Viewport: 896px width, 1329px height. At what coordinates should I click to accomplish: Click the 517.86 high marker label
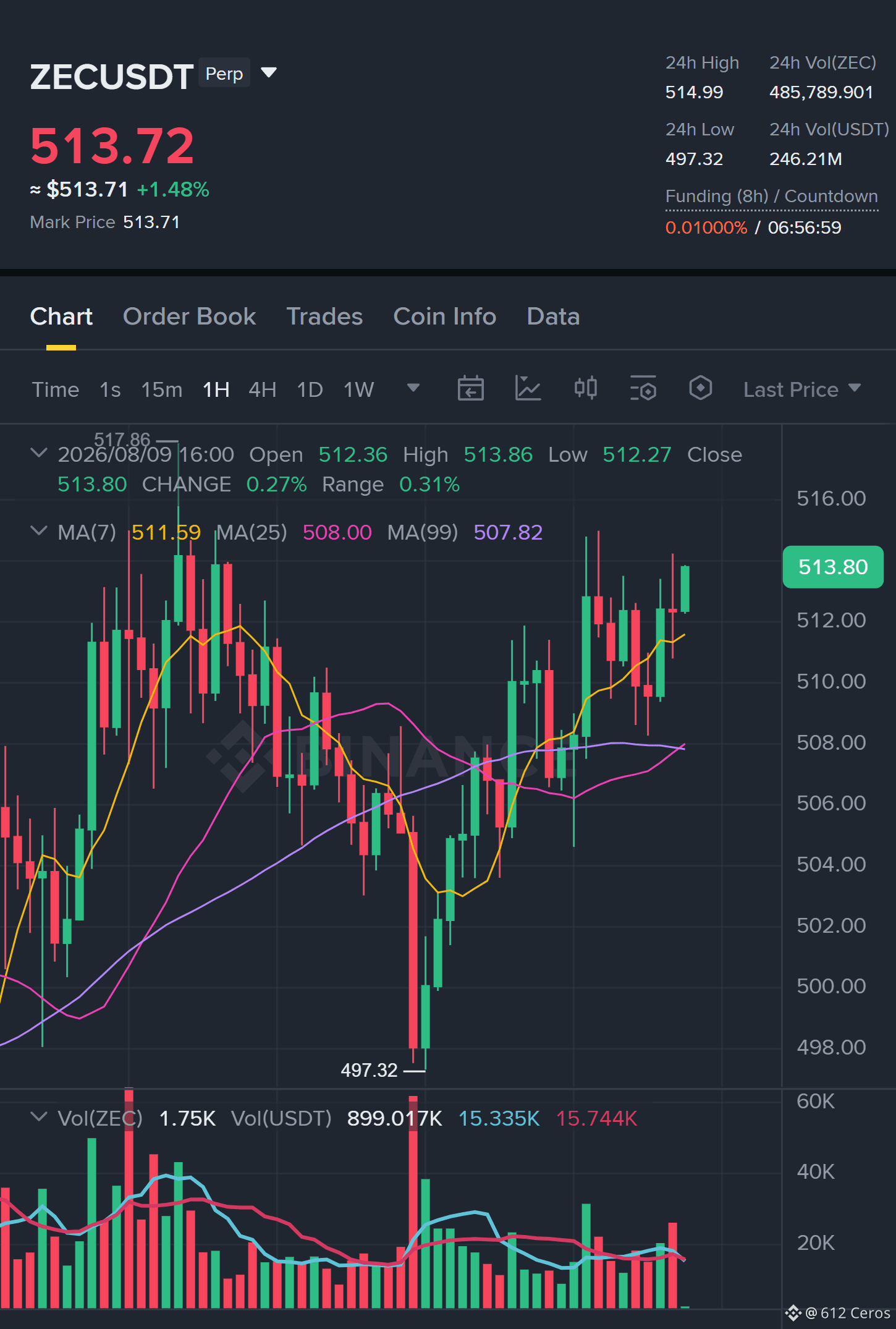coord(122,439)
